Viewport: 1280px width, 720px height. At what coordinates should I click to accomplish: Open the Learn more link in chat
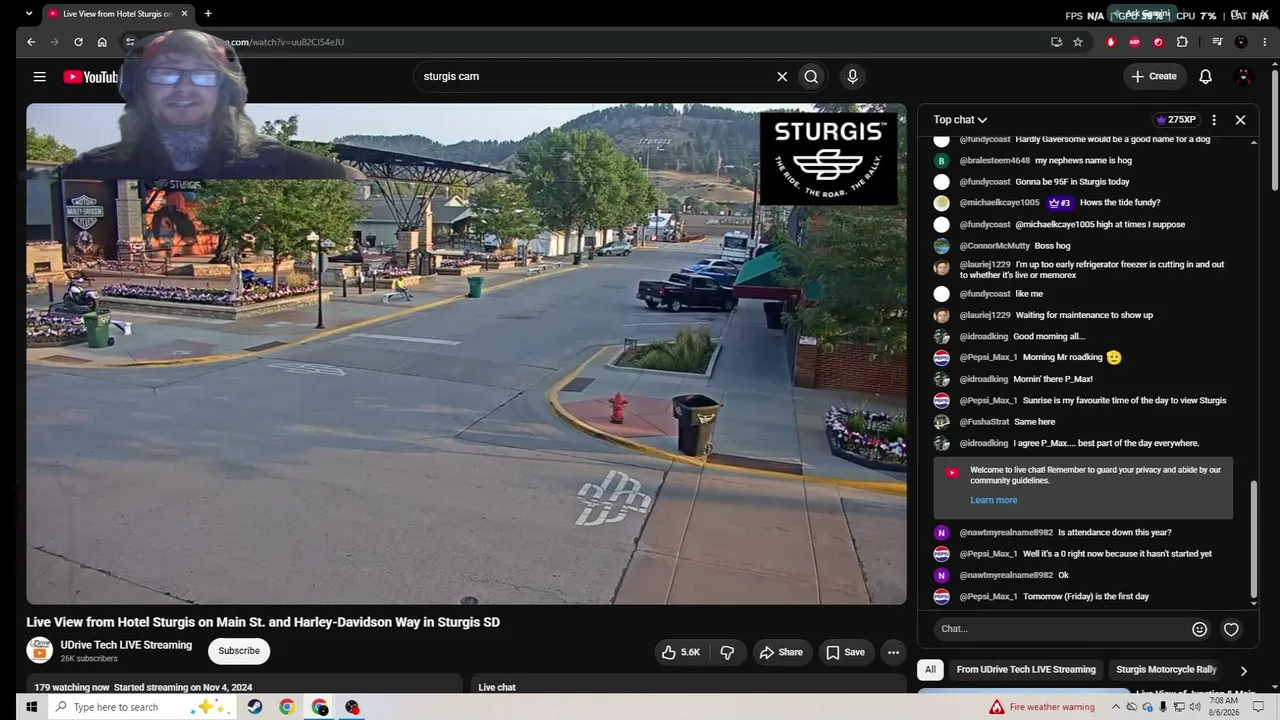point(993,500)
